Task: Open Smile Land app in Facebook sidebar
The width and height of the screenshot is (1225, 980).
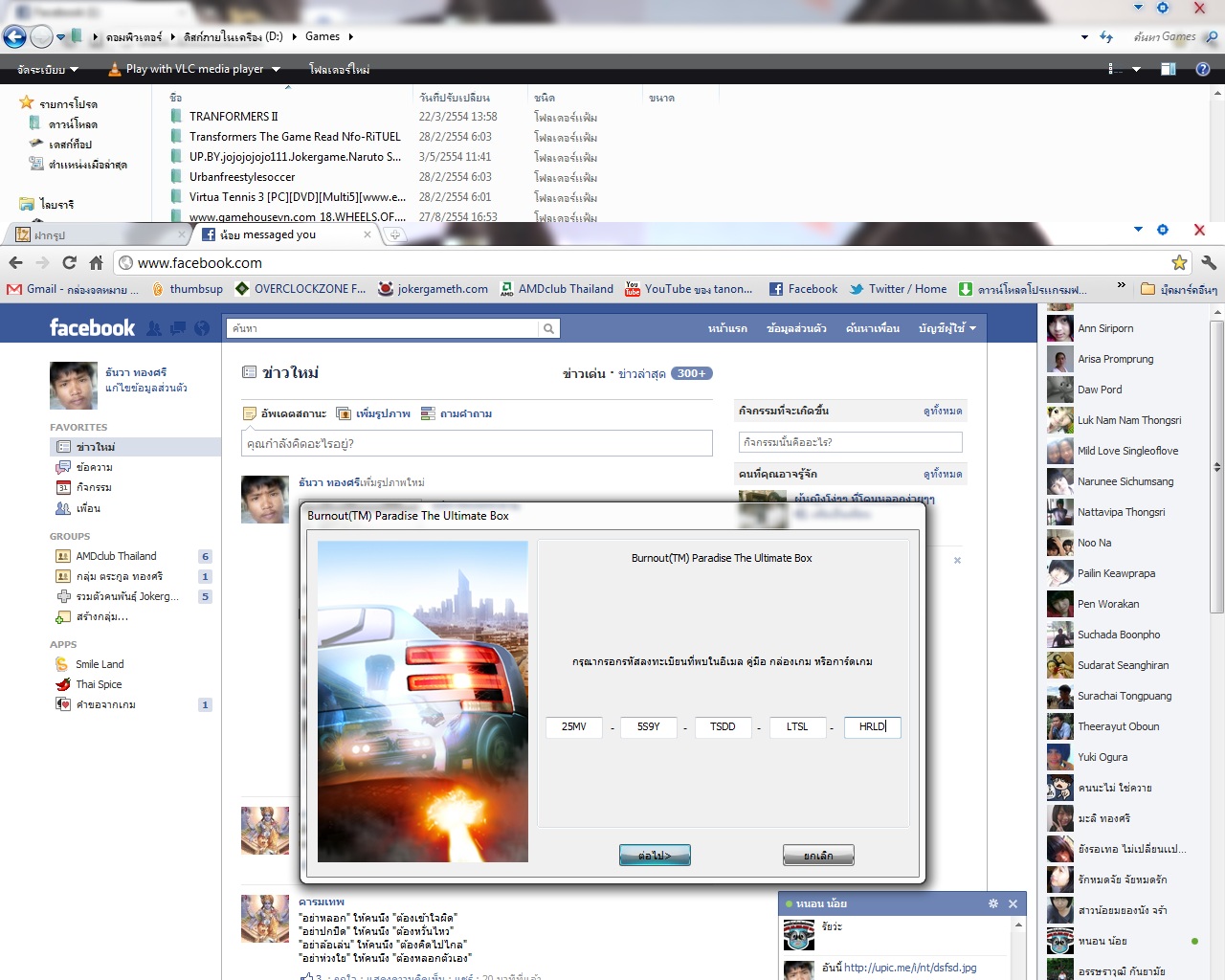Action: (x=100, y=664)
